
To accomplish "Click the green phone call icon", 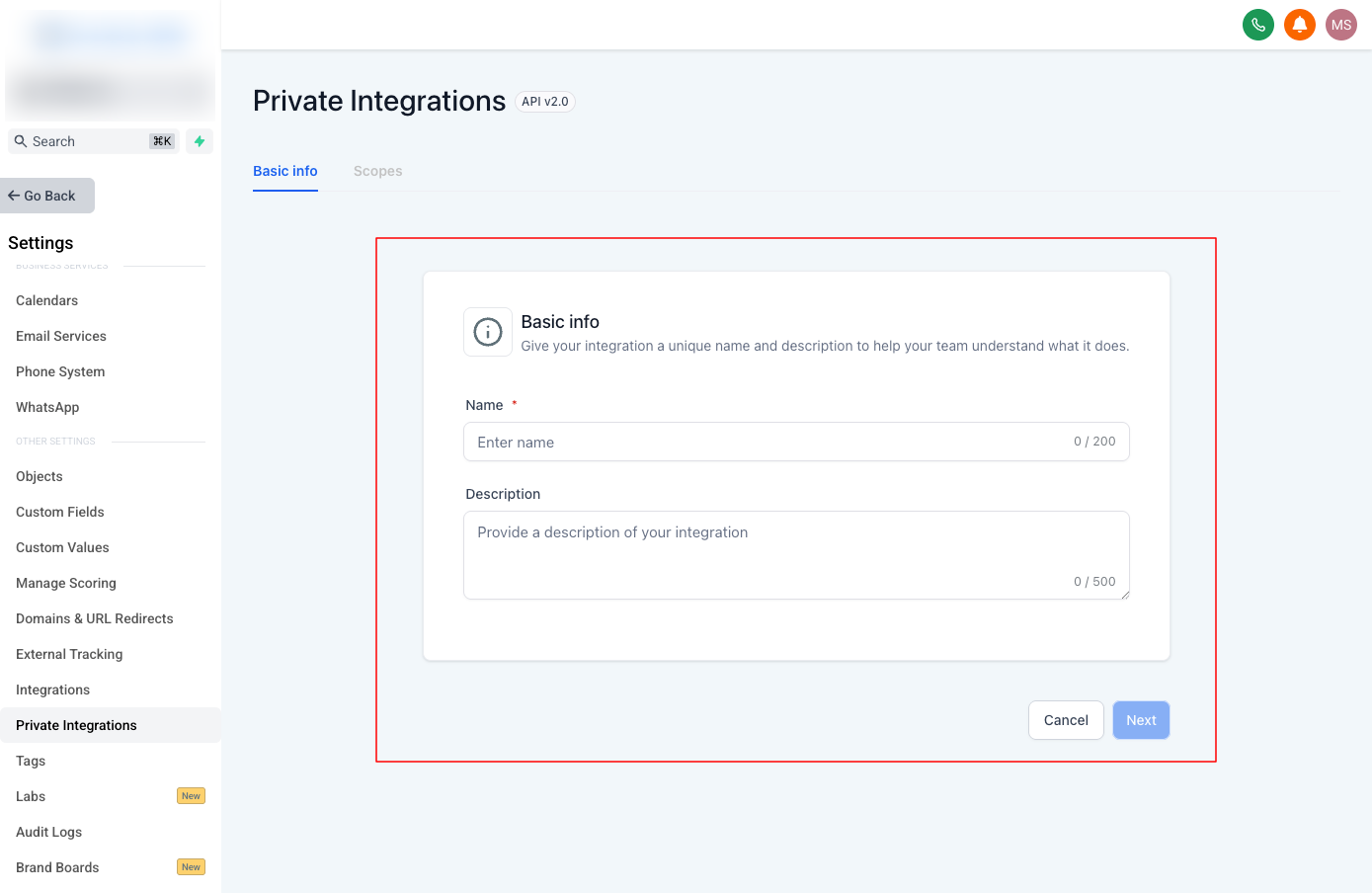I will click(x=1257, y=25).
